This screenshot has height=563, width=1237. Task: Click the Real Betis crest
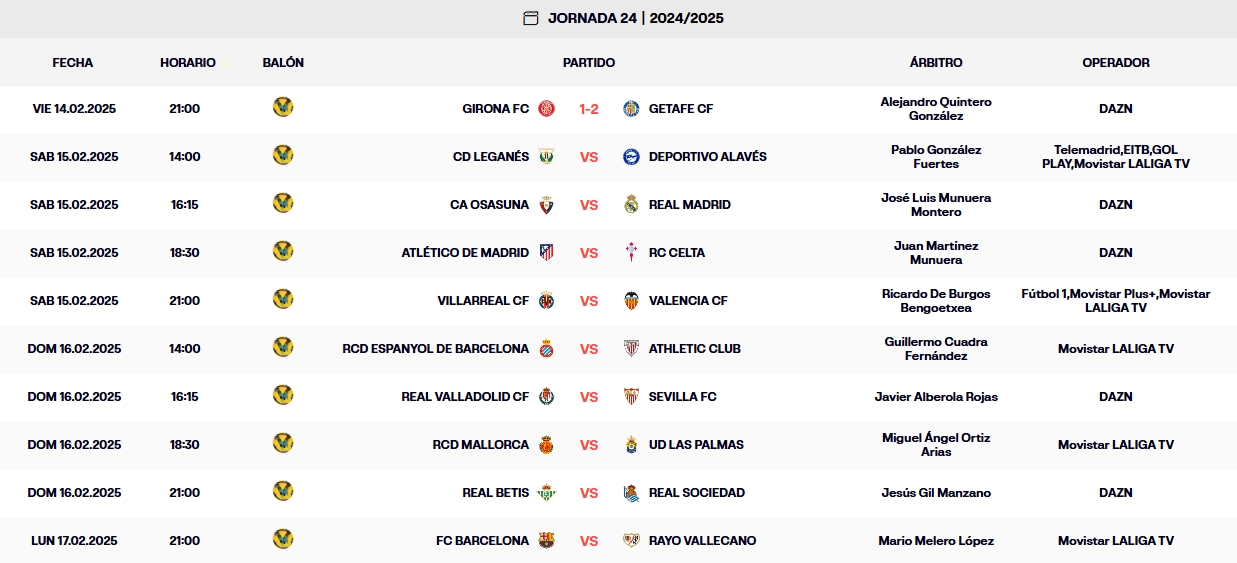[547, 493]
